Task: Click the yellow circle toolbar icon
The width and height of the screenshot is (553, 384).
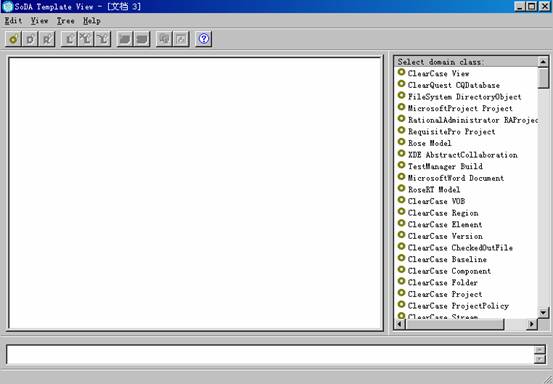Action: pyautogui.click(x=13, y=39)
